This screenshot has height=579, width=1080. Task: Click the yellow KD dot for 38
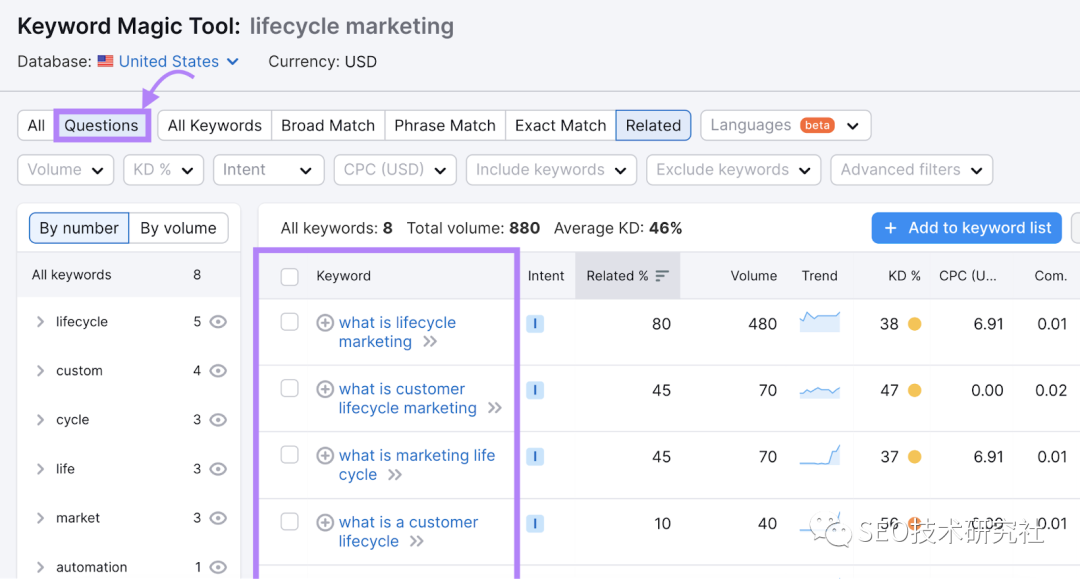(914, 324)
